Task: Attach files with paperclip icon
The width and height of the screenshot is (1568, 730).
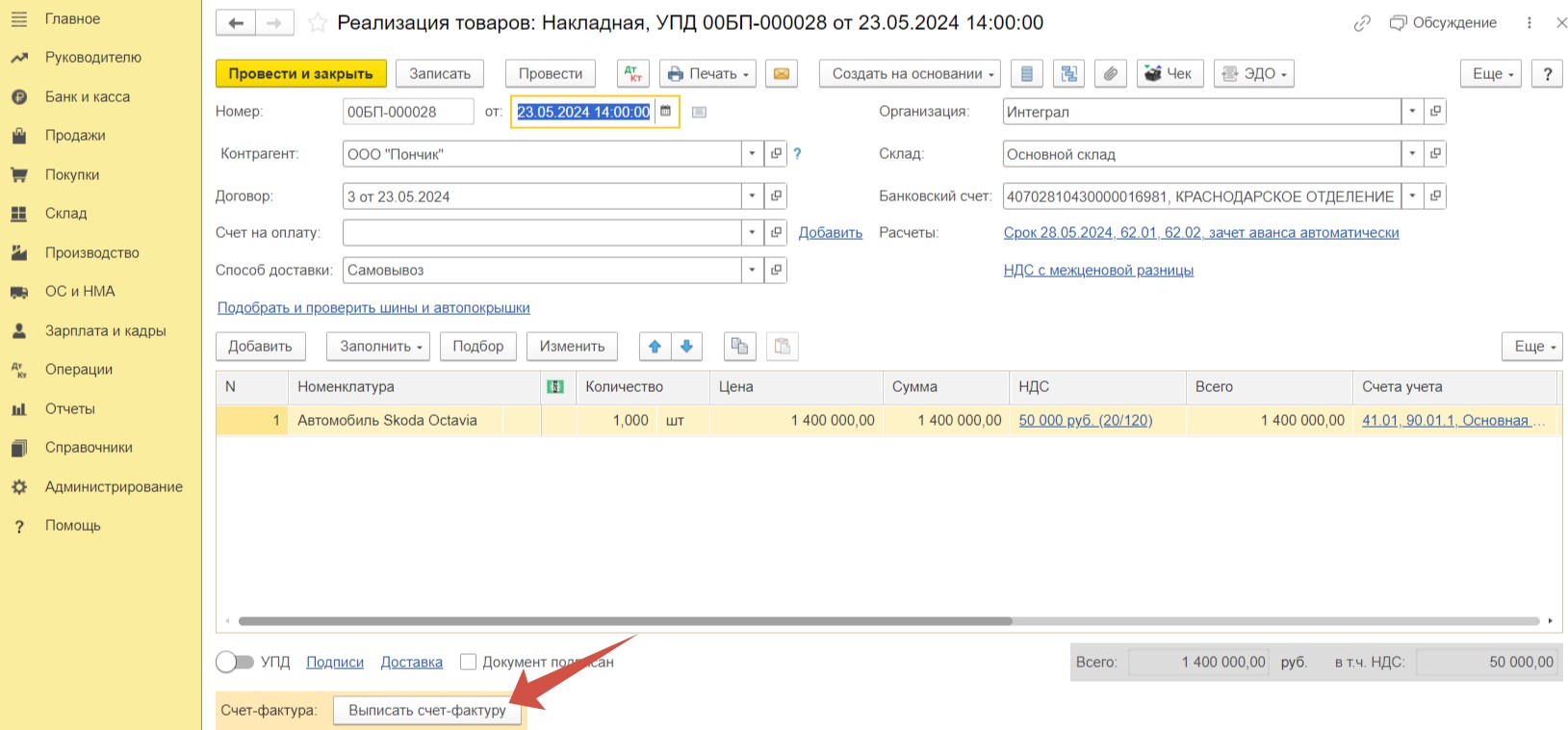Action: (1111, 73)
